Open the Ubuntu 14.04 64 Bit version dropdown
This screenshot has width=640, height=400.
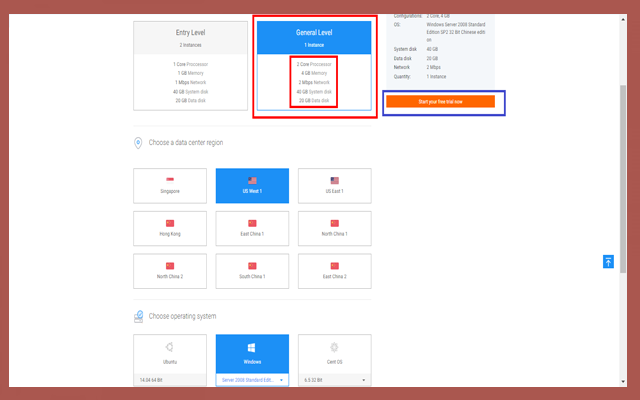(169, 380)
